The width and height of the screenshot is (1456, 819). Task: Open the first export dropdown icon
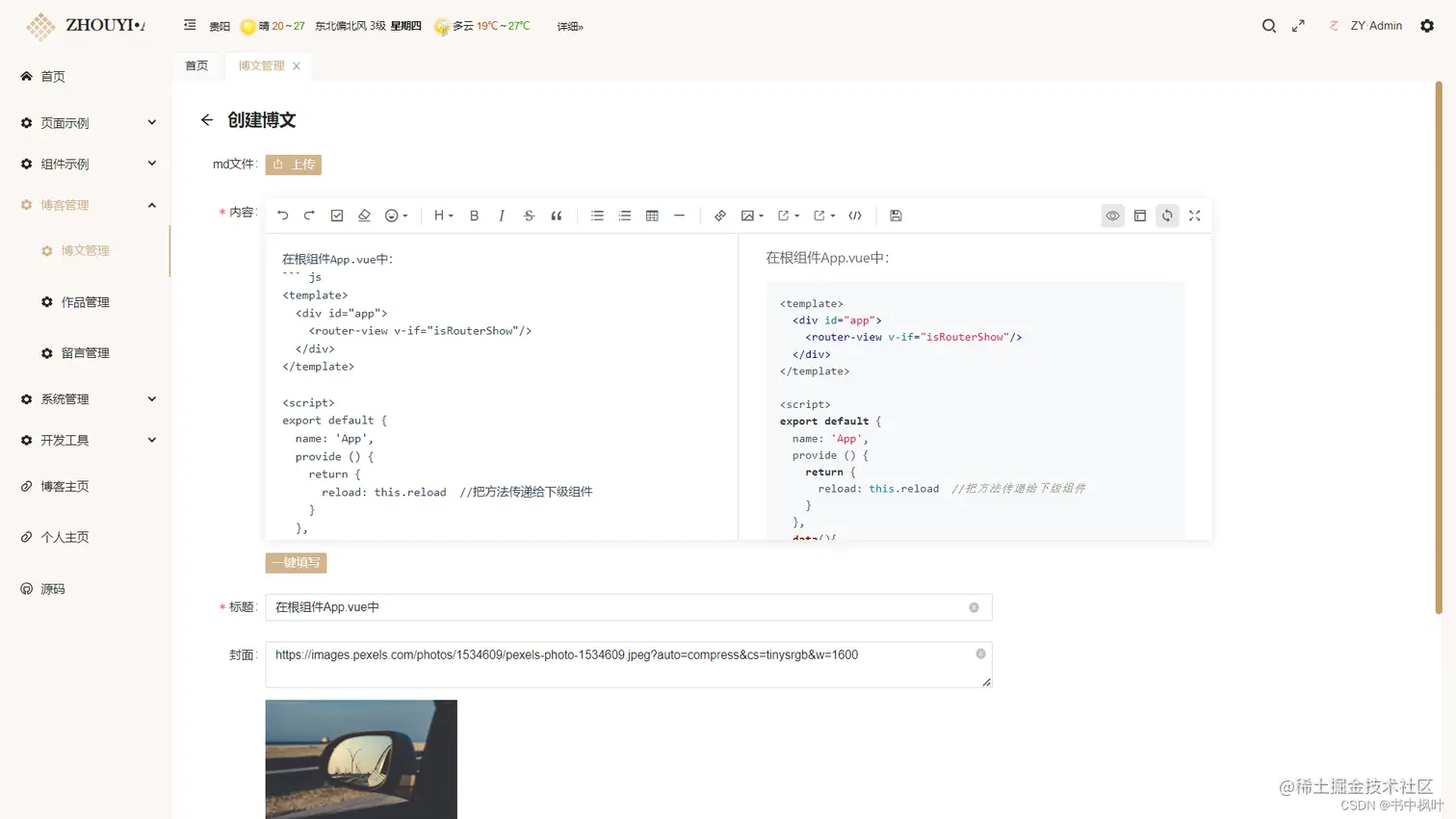[x=788, y=216]
